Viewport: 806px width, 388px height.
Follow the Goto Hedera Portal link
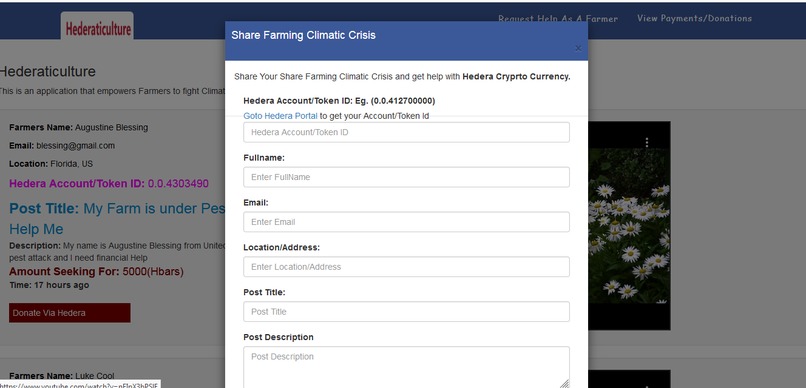(x=280, y=116)
